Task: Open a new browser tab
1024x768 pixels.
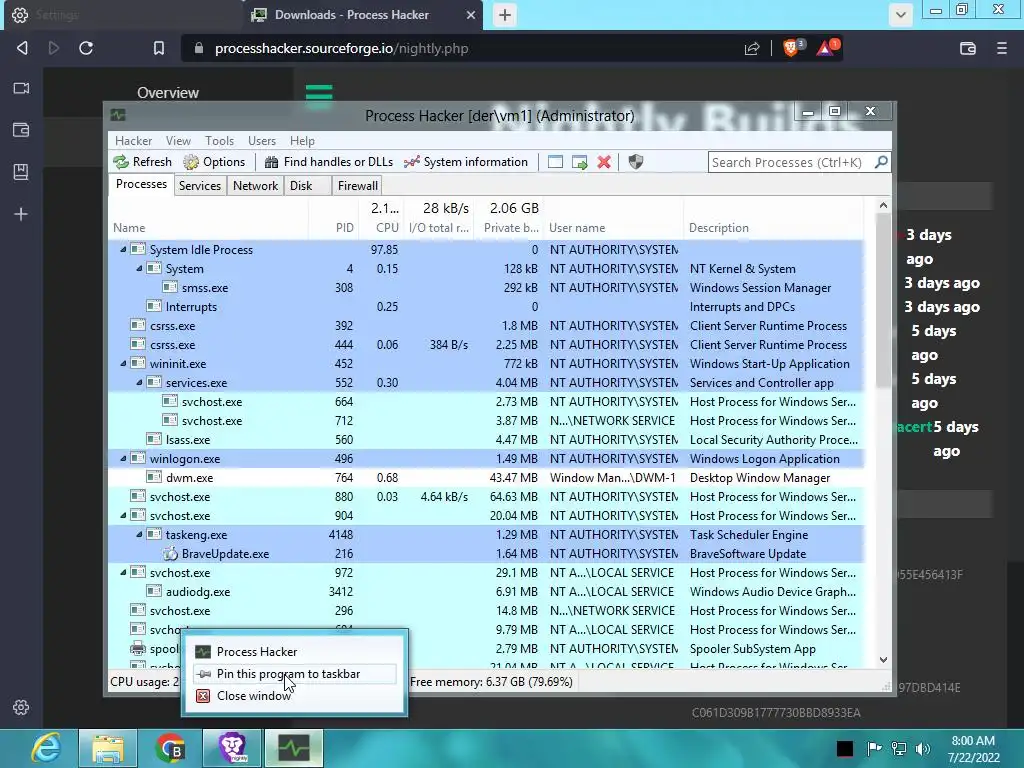Action: pos(505,15)
